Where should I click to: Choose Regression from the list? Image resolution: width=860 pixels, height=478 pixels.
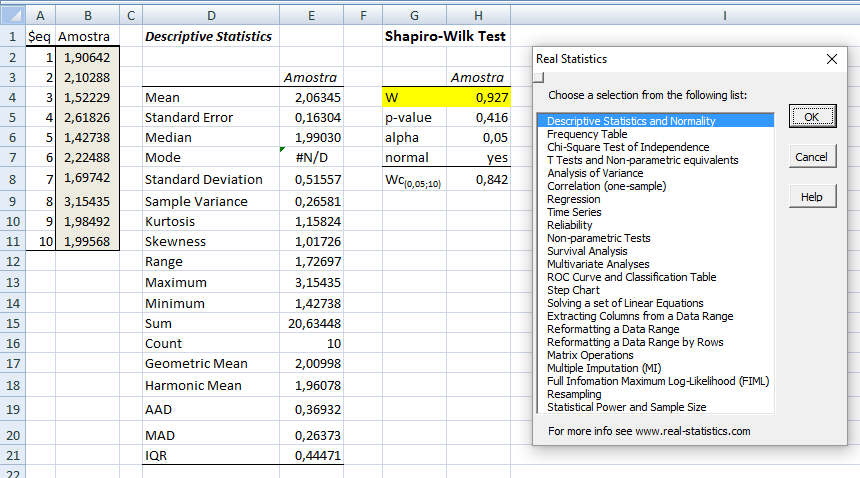point(655,200)
